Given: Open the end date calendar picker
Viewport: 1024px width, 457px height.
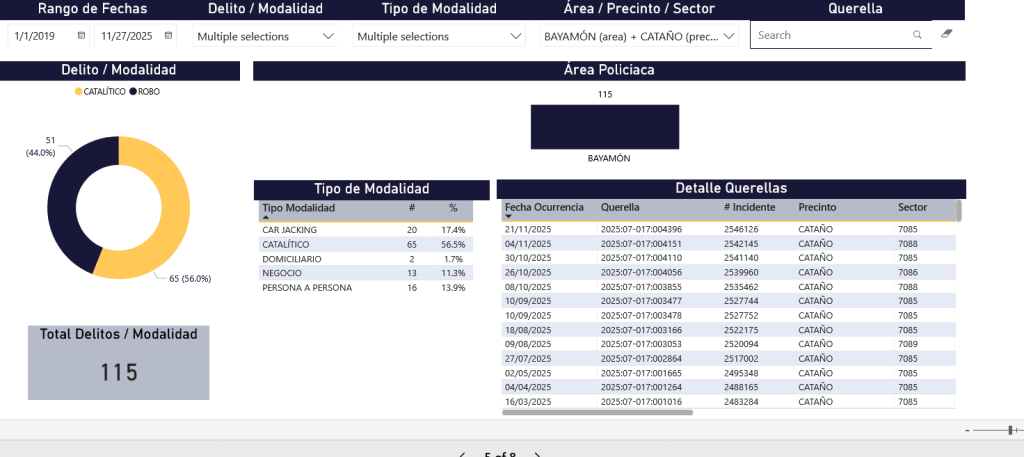Looking at the screenshot, I should (x=168, y=35).
